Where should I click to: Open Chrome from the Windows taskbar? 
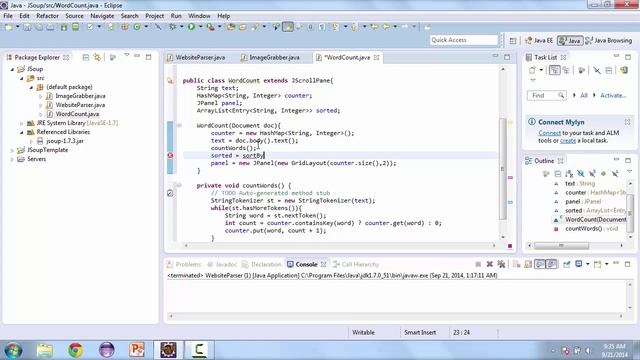point(76,350)
